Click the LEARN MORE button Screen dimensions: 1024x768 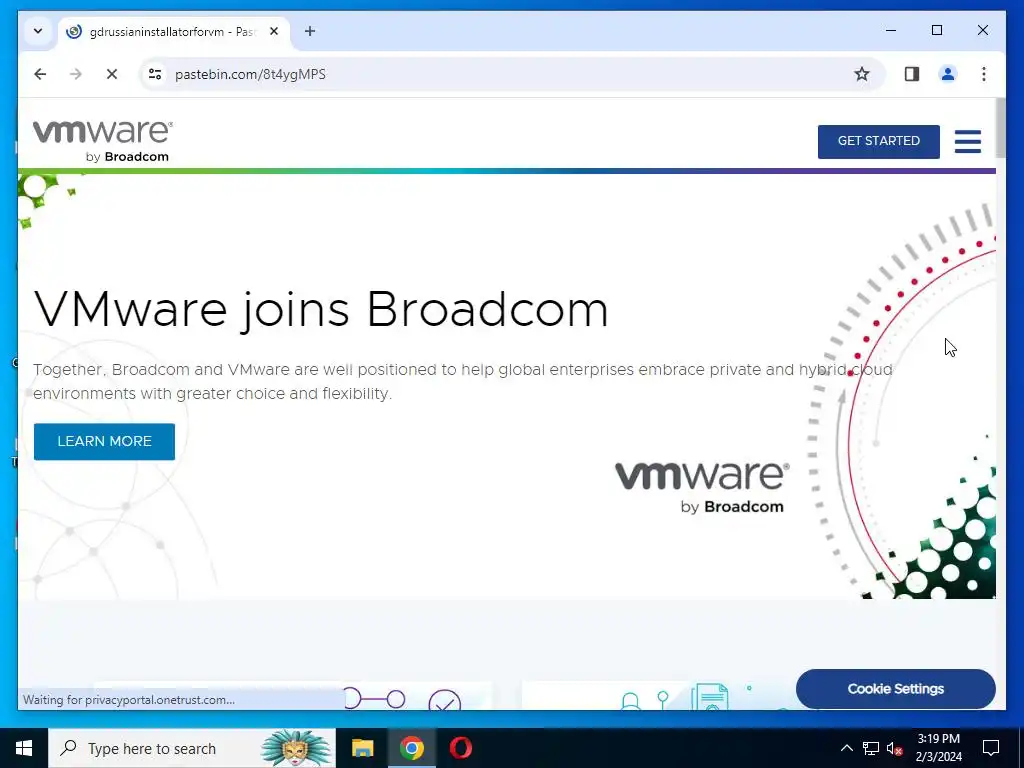tap(104, 441)
